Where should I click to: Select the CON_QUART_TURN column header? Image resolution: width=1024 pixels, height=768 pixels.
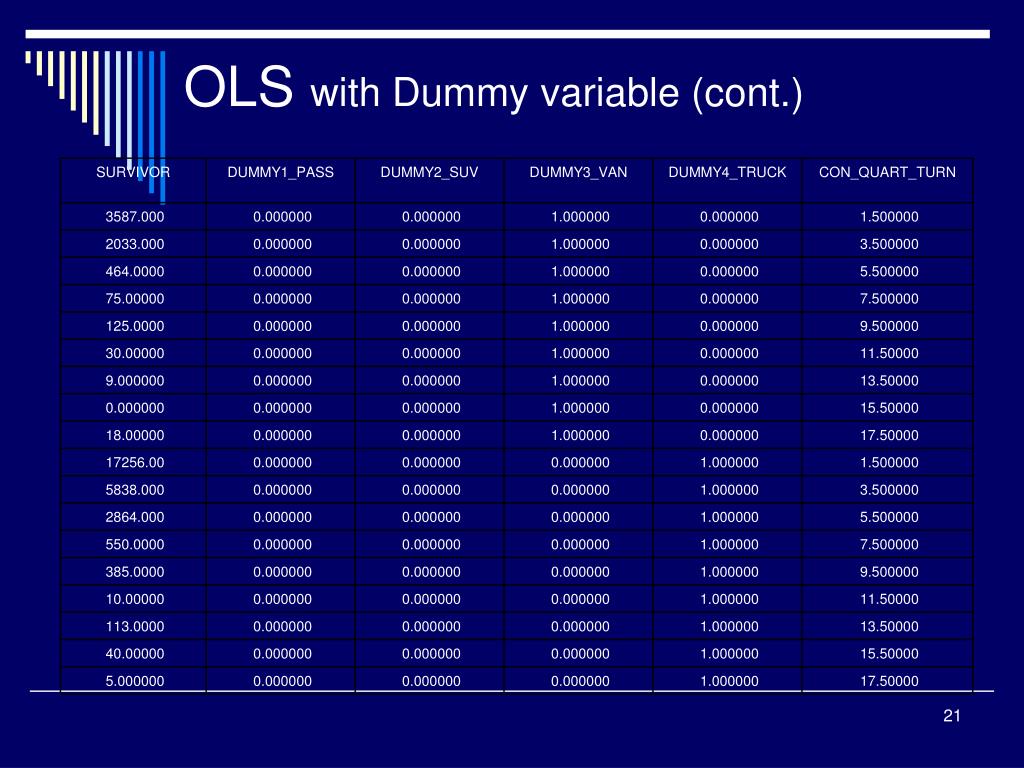(x=888, y=172)
